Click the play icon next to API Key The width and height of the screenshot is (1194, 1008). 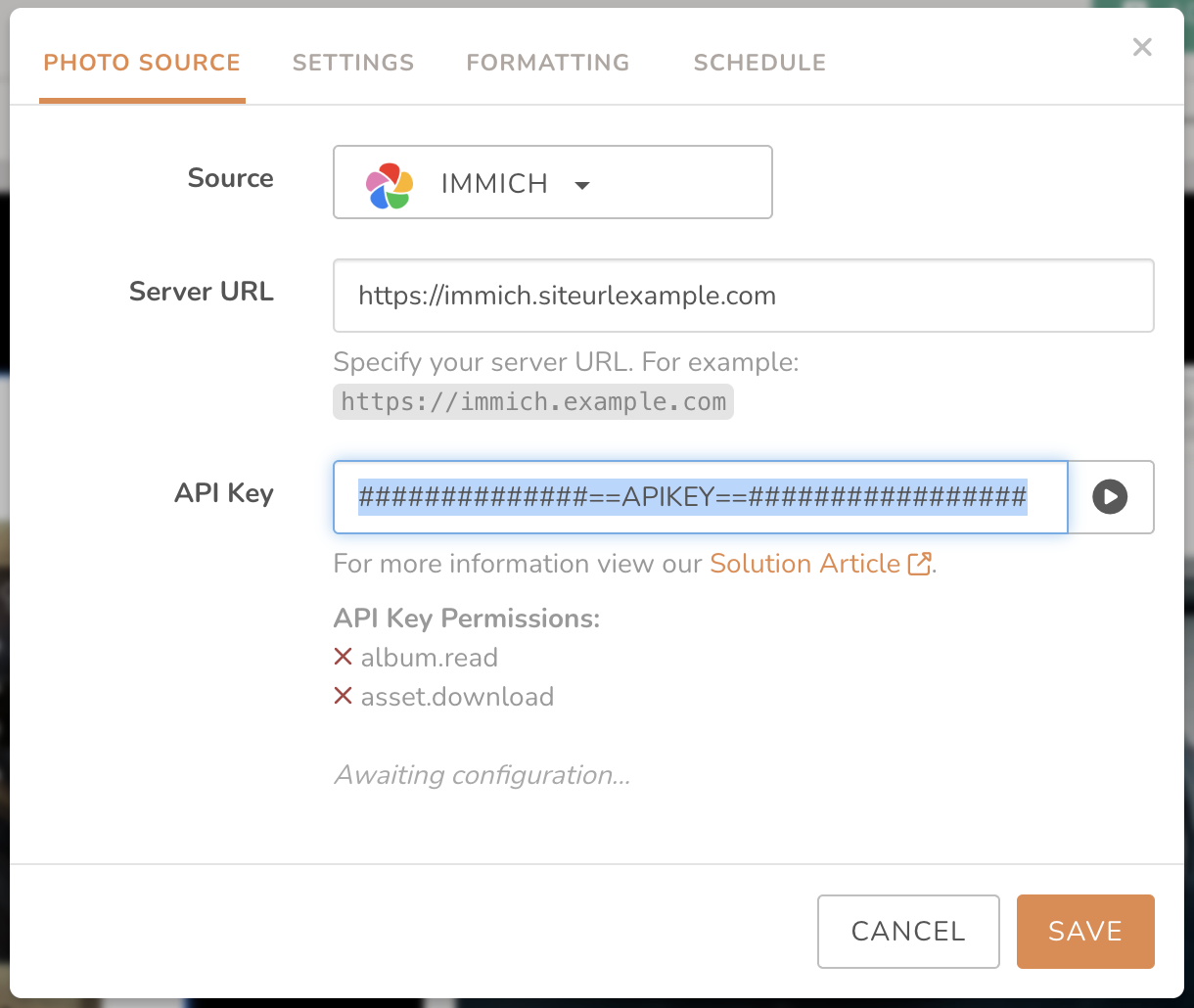pyautogui.click(x=1110, y=497)
